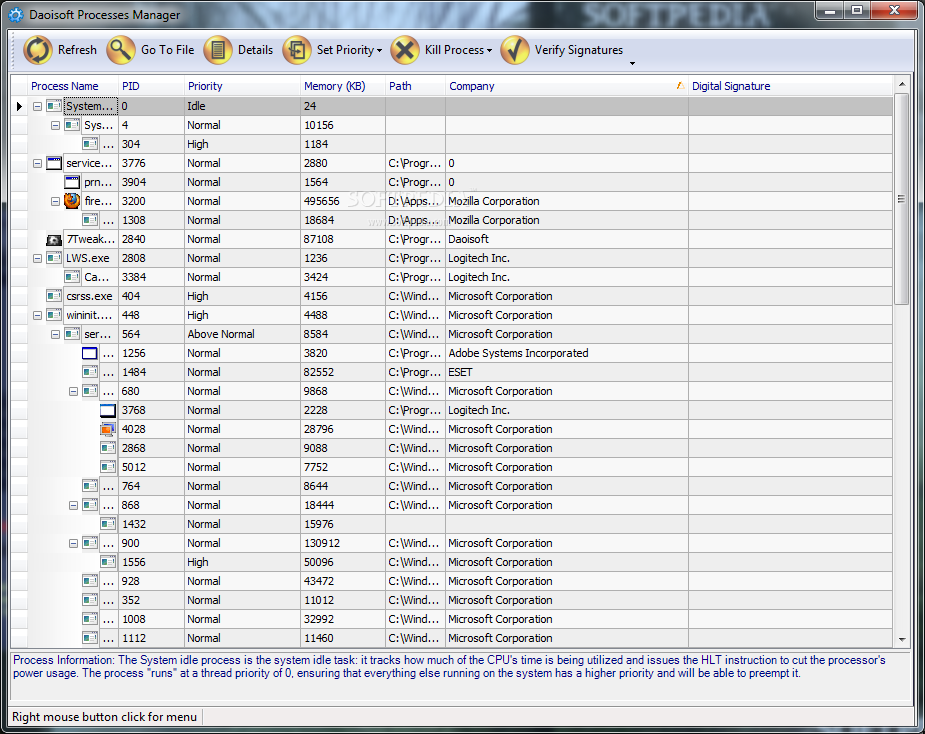Click the Refresh button label

coord(77,50)
